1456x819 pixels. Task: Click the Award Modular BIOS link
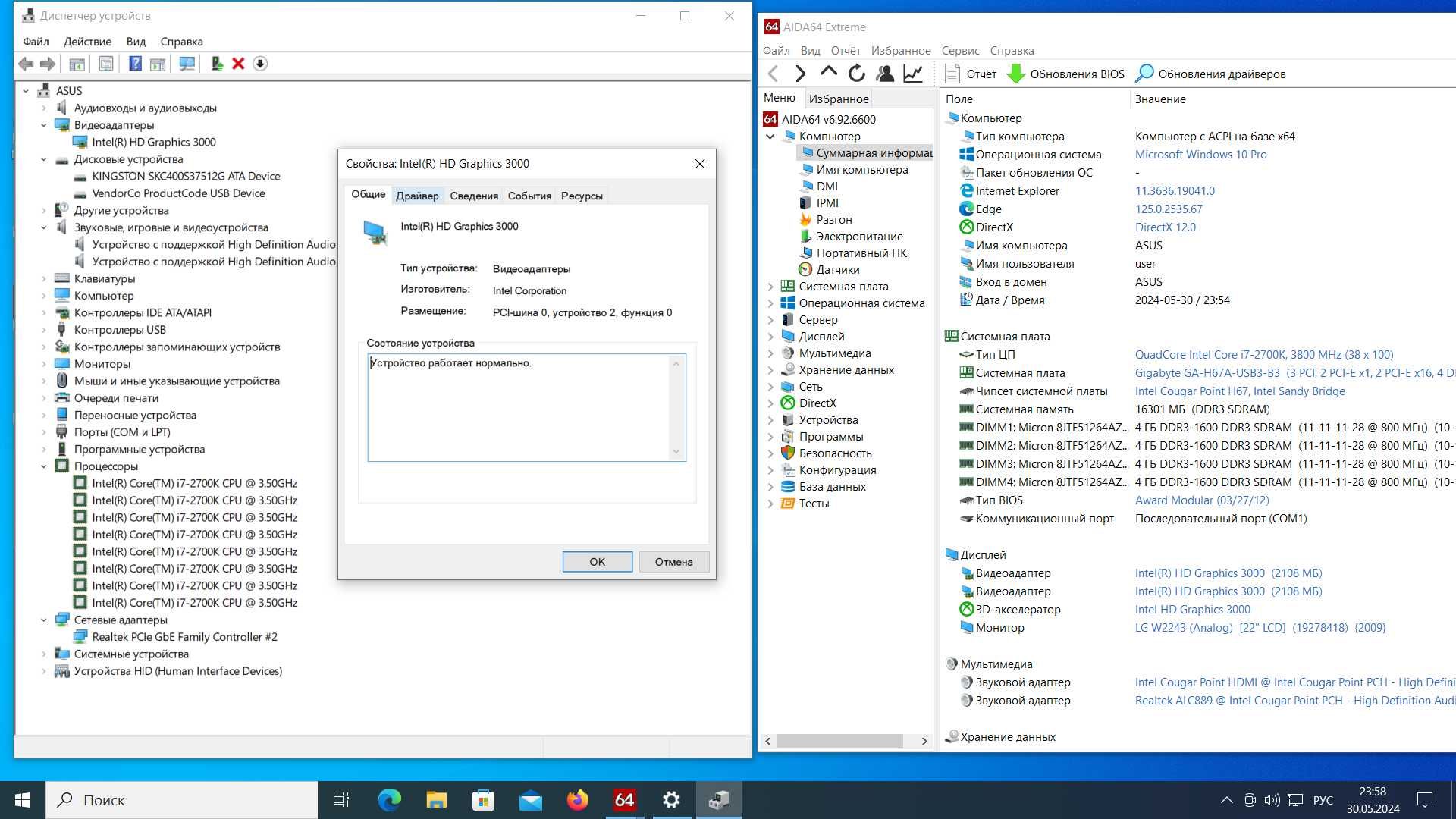(1202, 500)
